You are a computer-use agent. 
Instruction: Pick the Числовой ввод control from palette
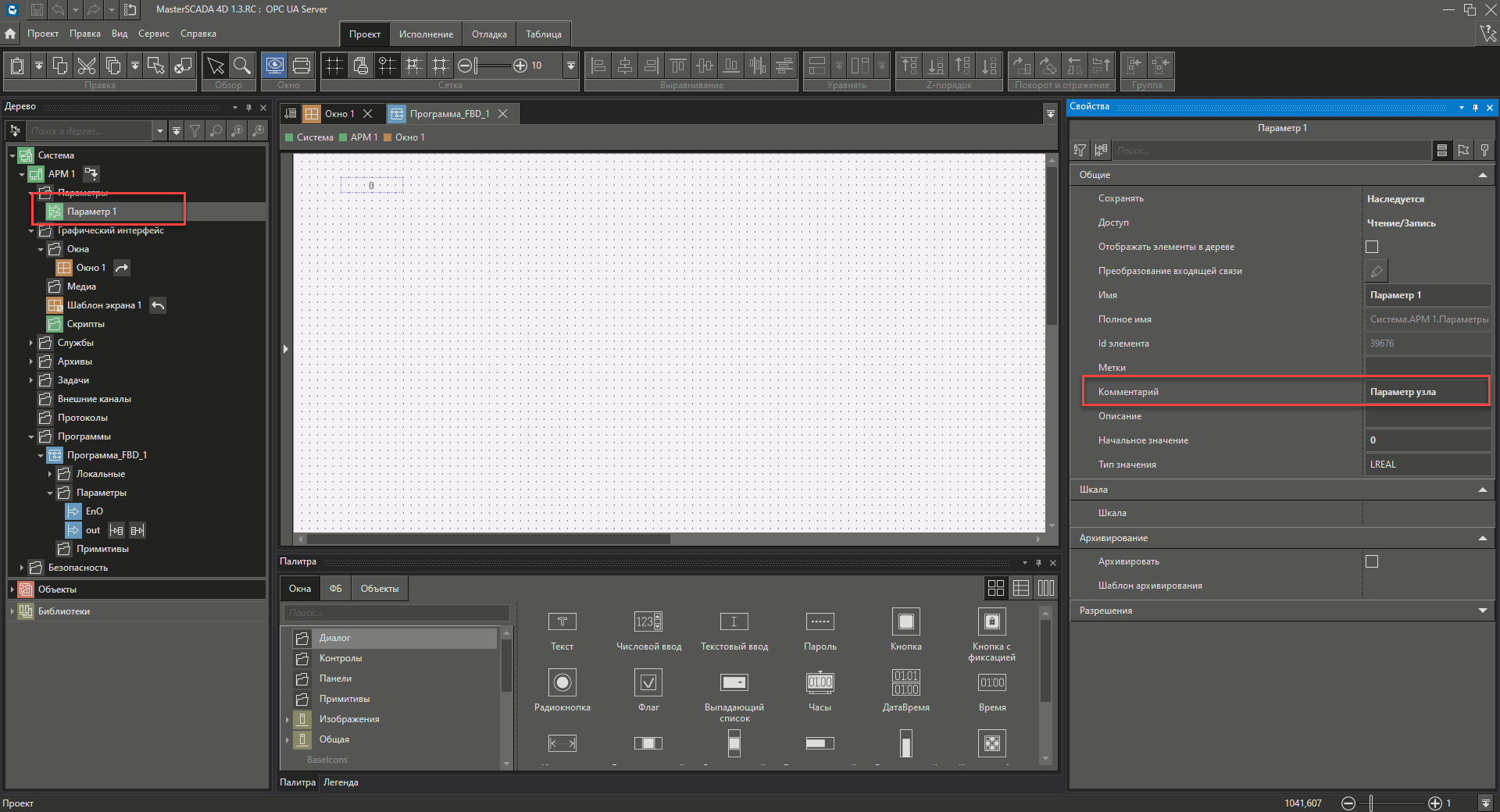point(648,622)
